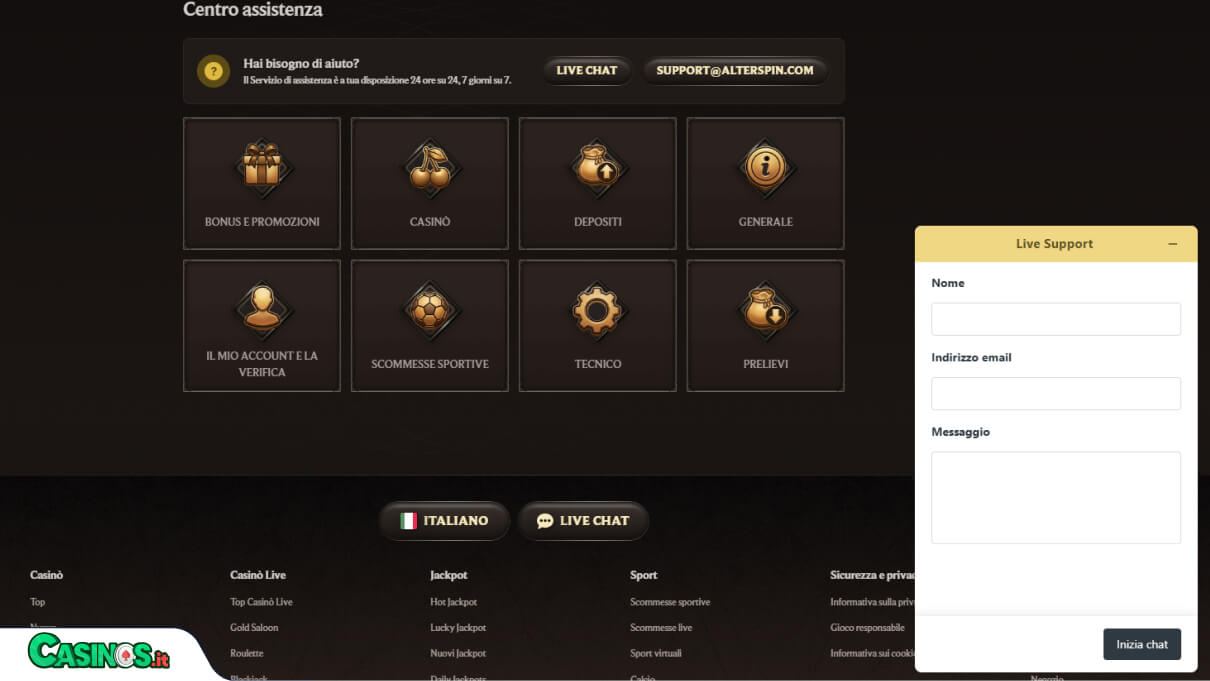The image size is (1210, 681).
Task: Select the Casinò cherries icon
Action: 430,166
